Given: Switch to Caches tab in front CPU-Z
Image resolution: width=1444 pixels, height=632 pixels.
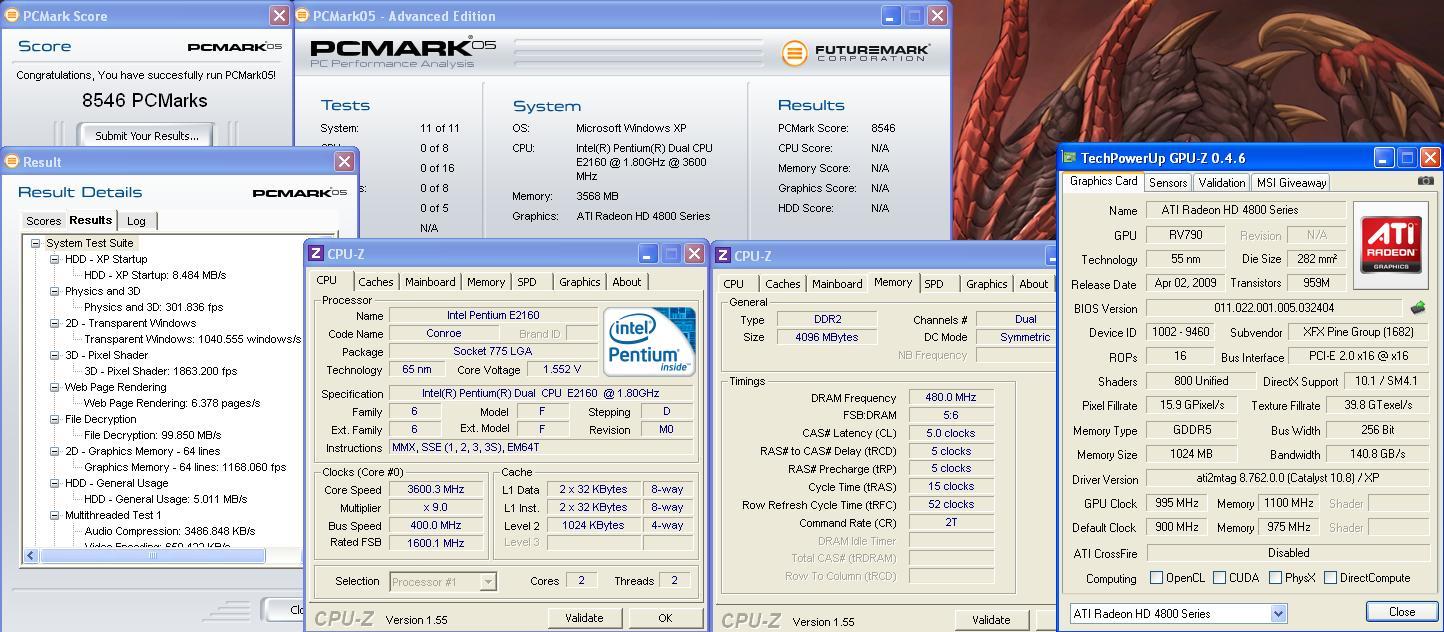Looking at the screenshot, I should coord(376,282).
